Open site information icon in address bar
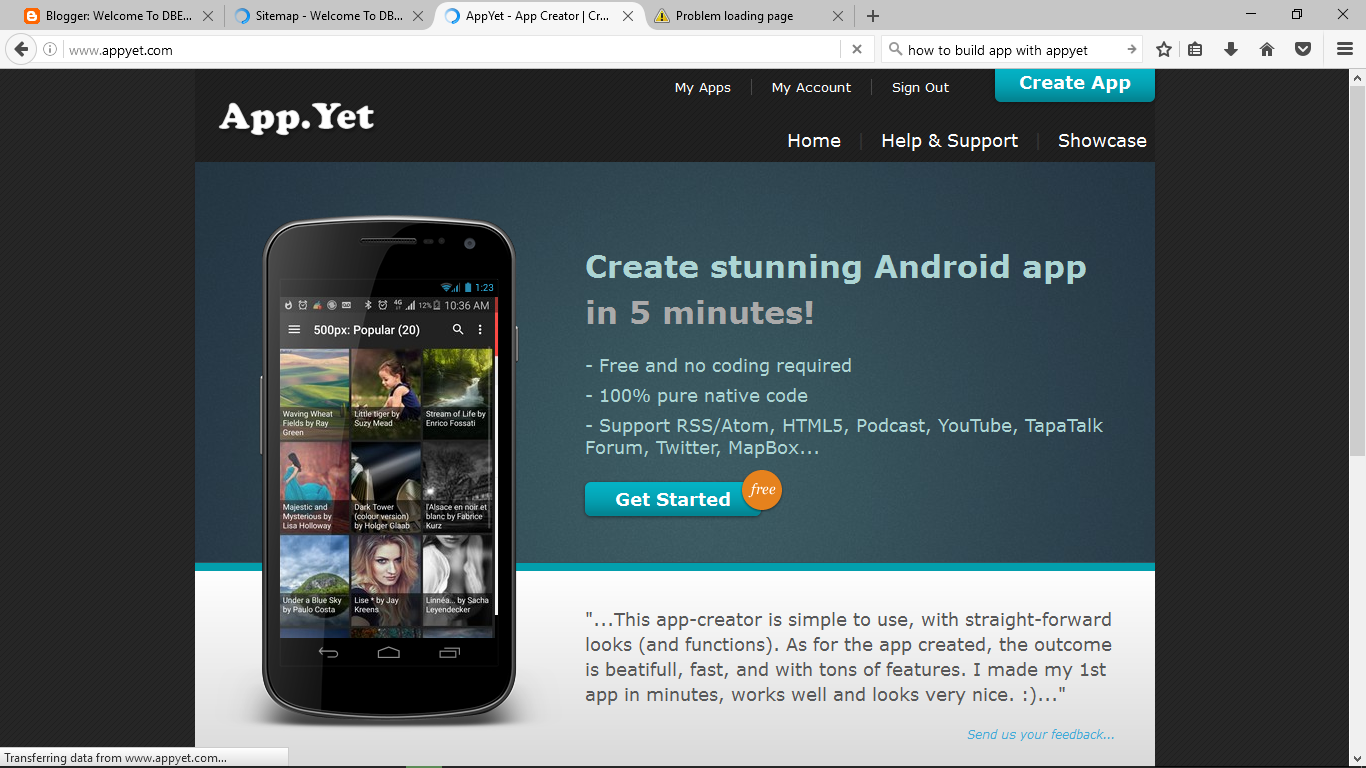This screenshot has height=768, width=1366. (50, 50)
